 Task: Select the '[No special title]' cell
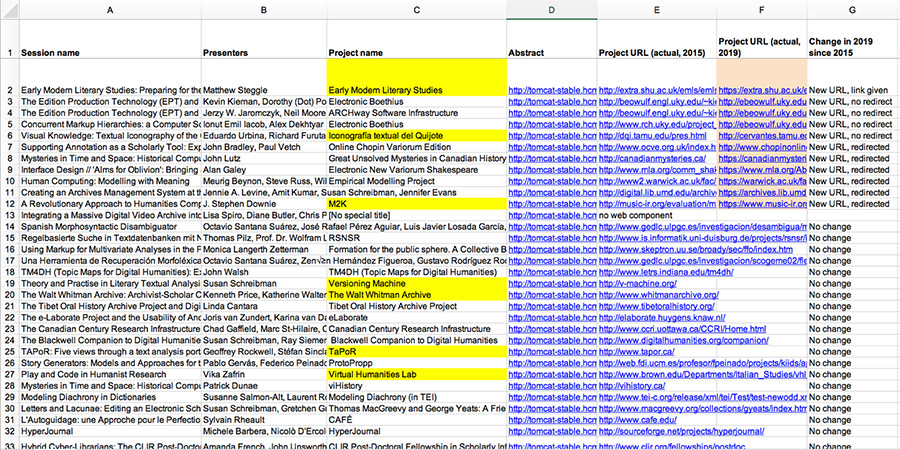click(x=417, y=215)
